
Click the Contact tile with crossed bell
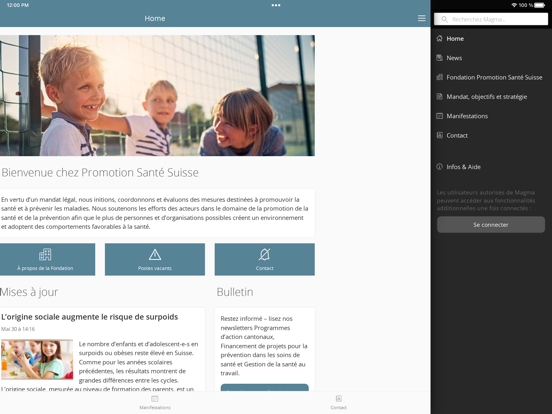click(265, 259)
